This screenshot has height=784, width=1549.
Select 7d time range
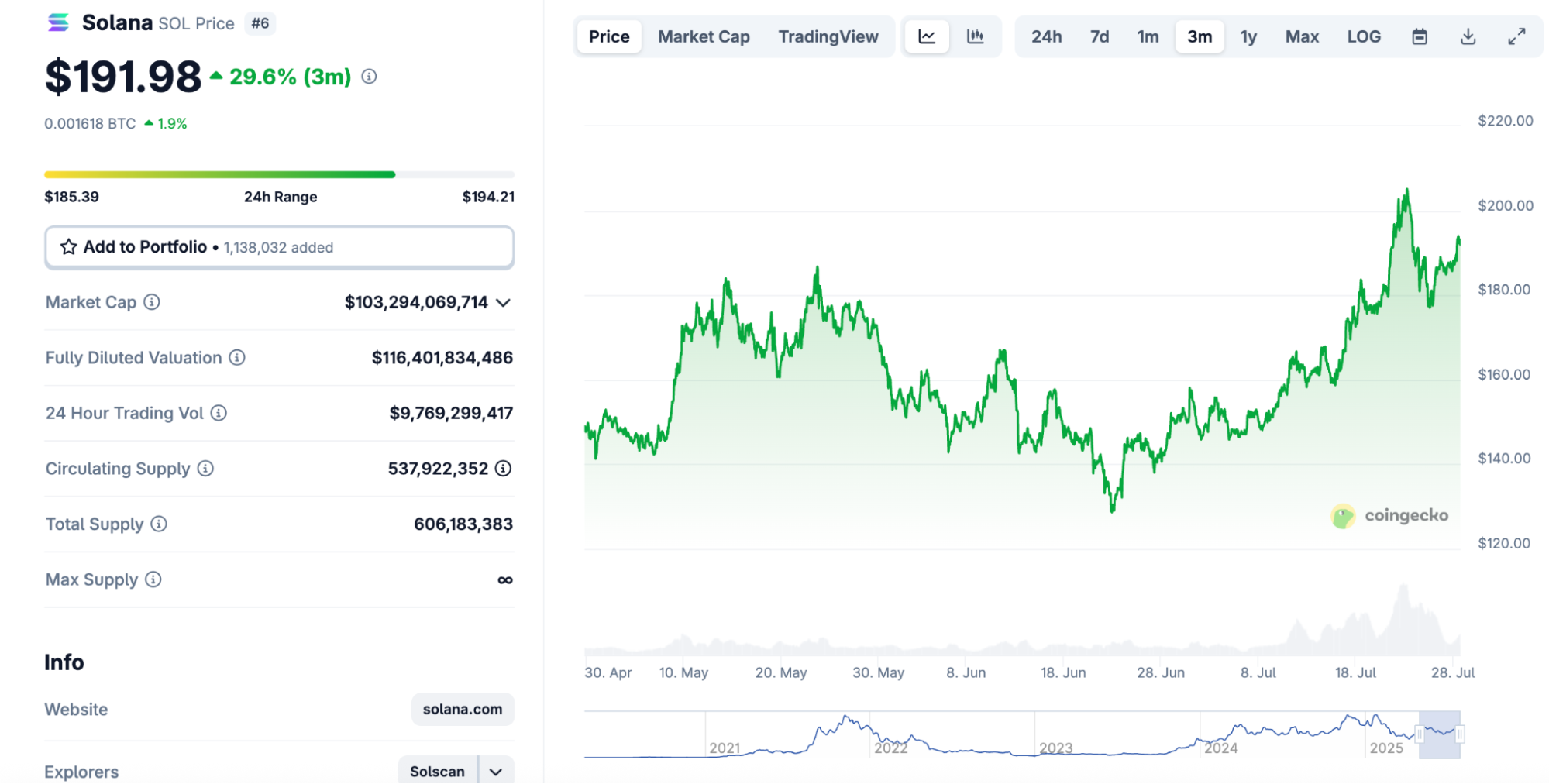point(1099,36)
